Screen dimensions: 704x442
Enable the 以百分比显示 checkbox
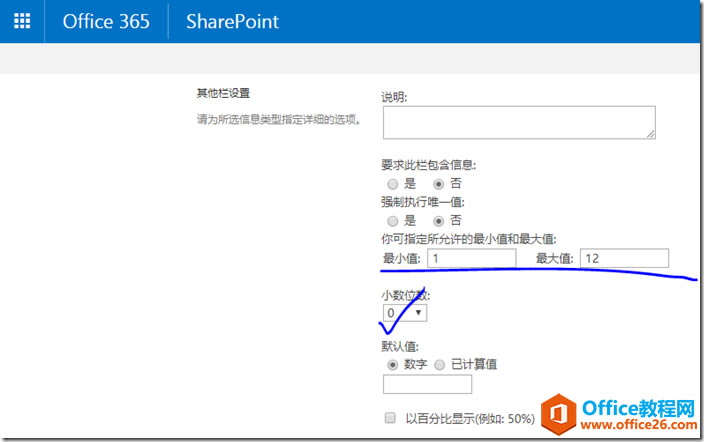pos(390,418)
